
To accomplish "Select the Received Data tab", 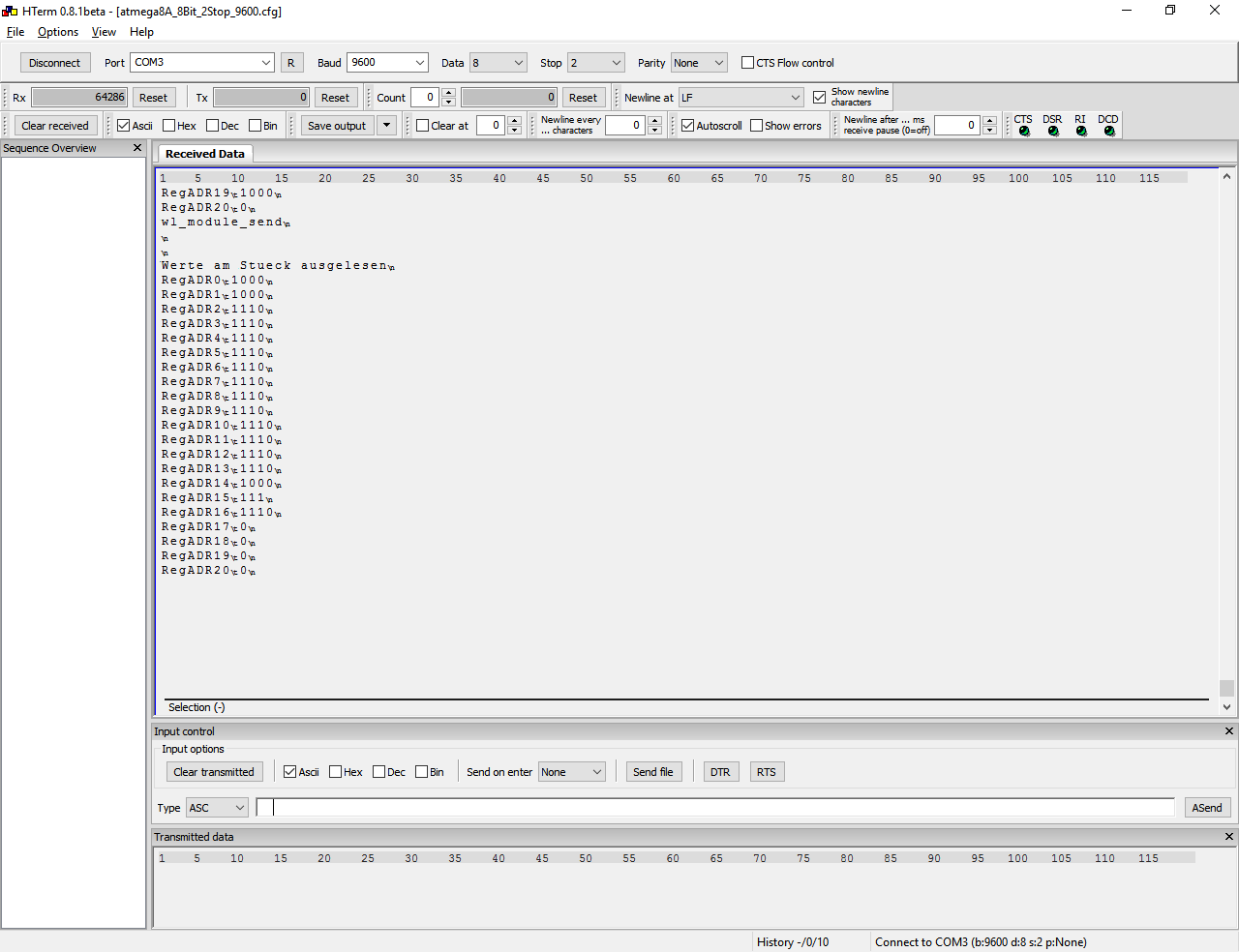I will 205,154.
